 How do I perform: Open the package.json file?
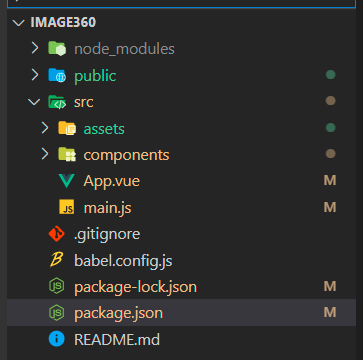point(119,313)
